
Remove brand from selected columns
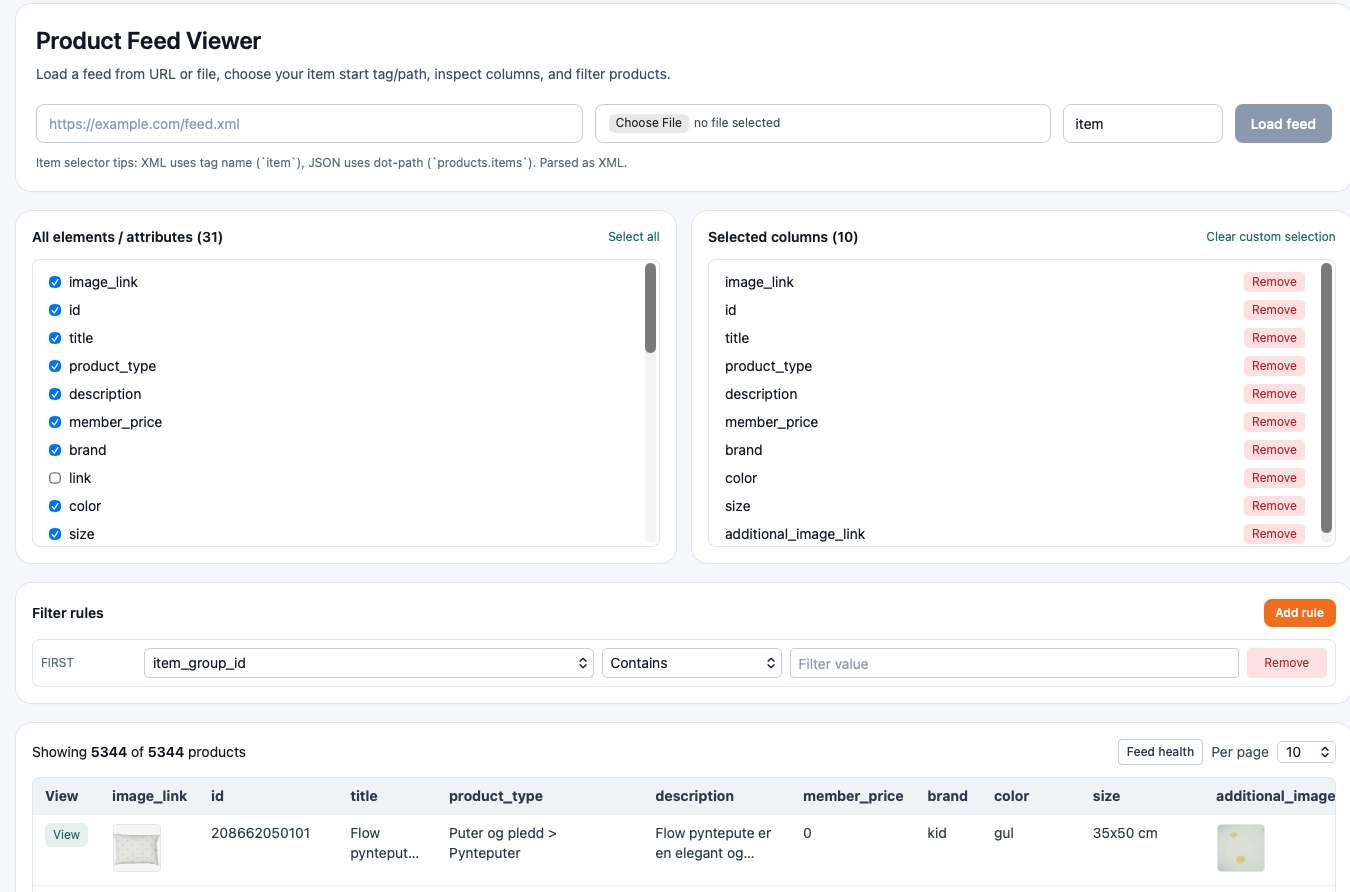click(1274, 450)
